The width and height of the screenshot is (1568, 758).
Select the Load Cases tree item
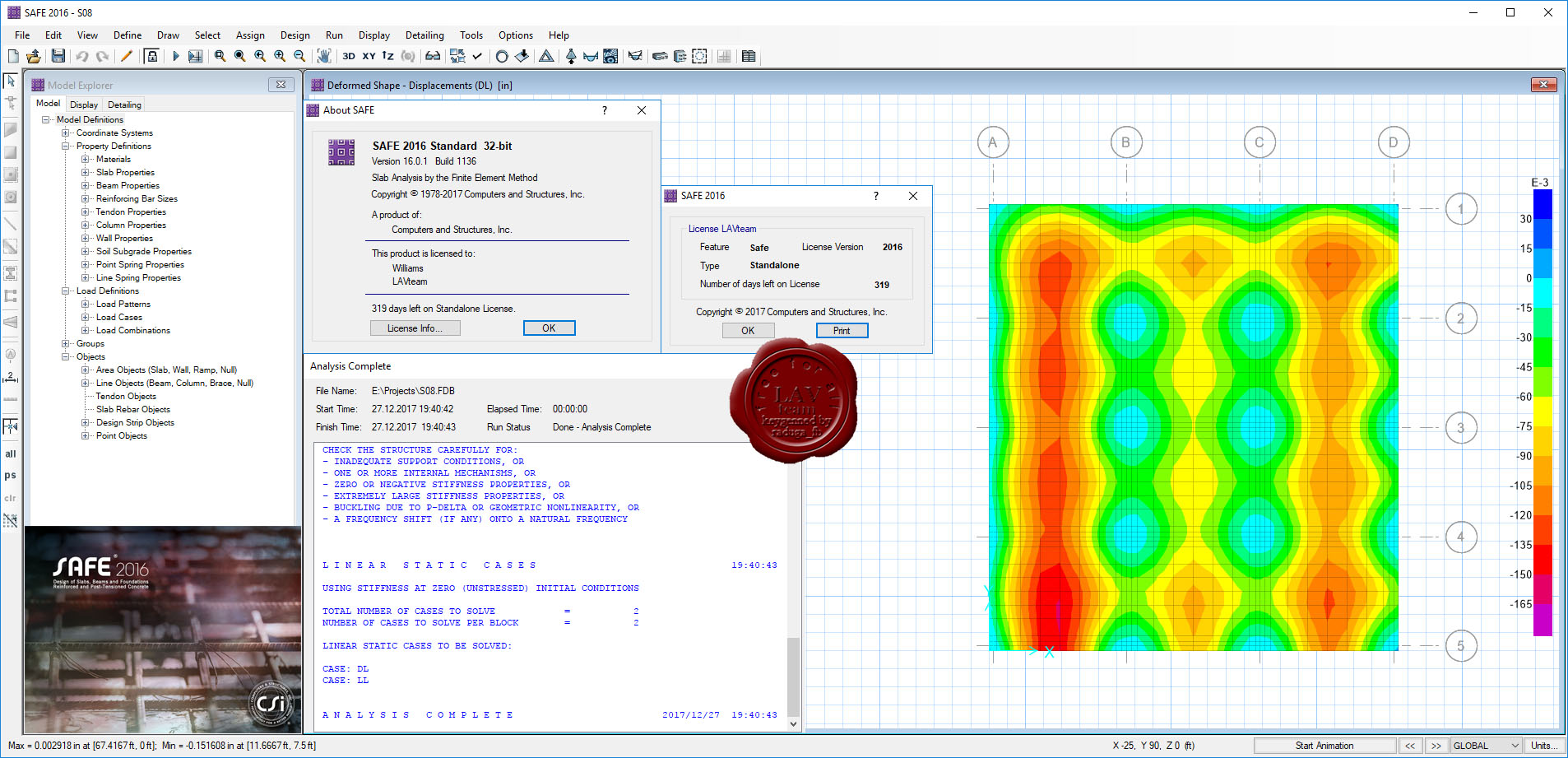tap(119, 317)
